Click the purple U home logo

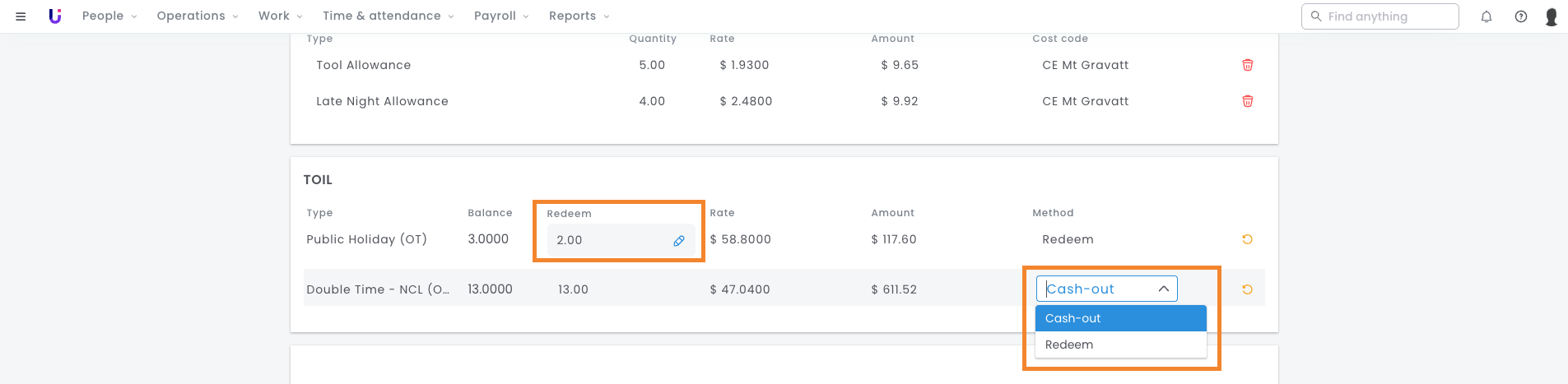55,16
